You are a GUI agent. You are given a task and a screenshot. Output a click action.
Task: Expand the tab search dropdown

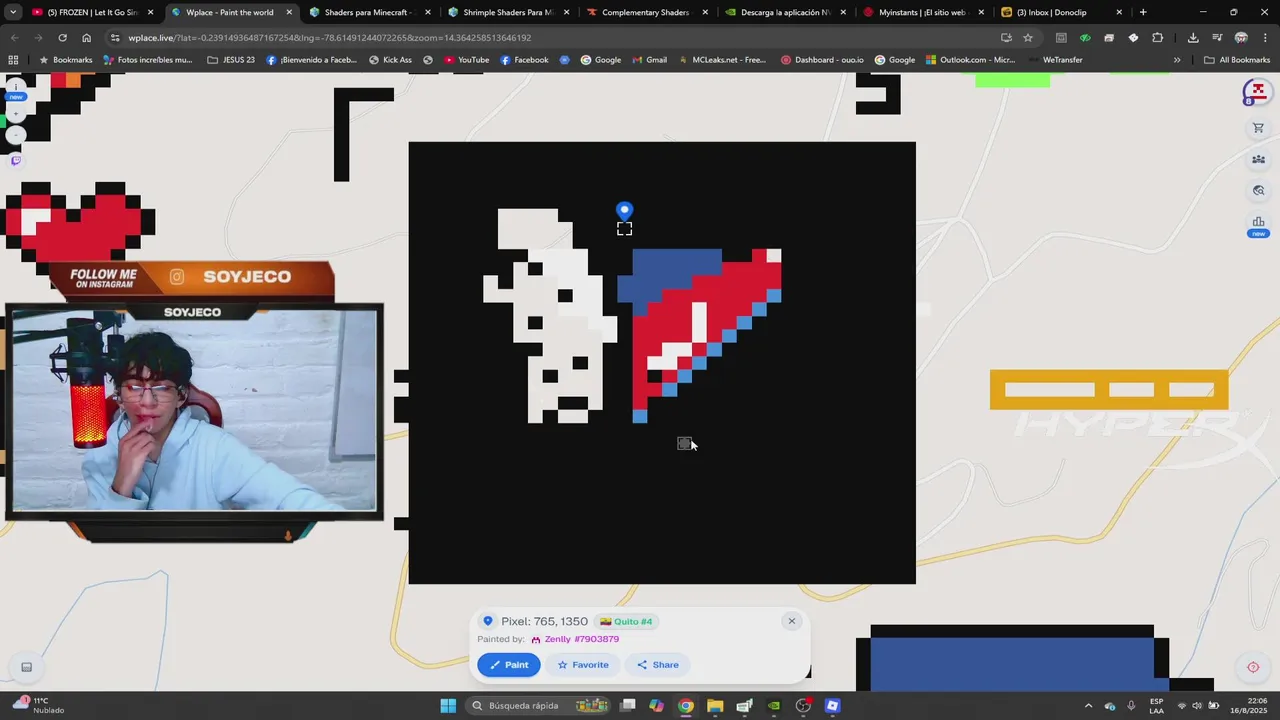point(13,12)
